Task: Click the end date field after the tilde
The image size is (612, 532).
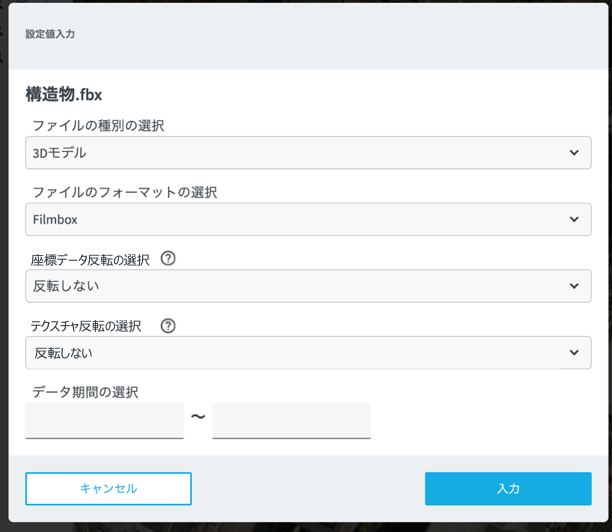Action: (x=291, y=420)
